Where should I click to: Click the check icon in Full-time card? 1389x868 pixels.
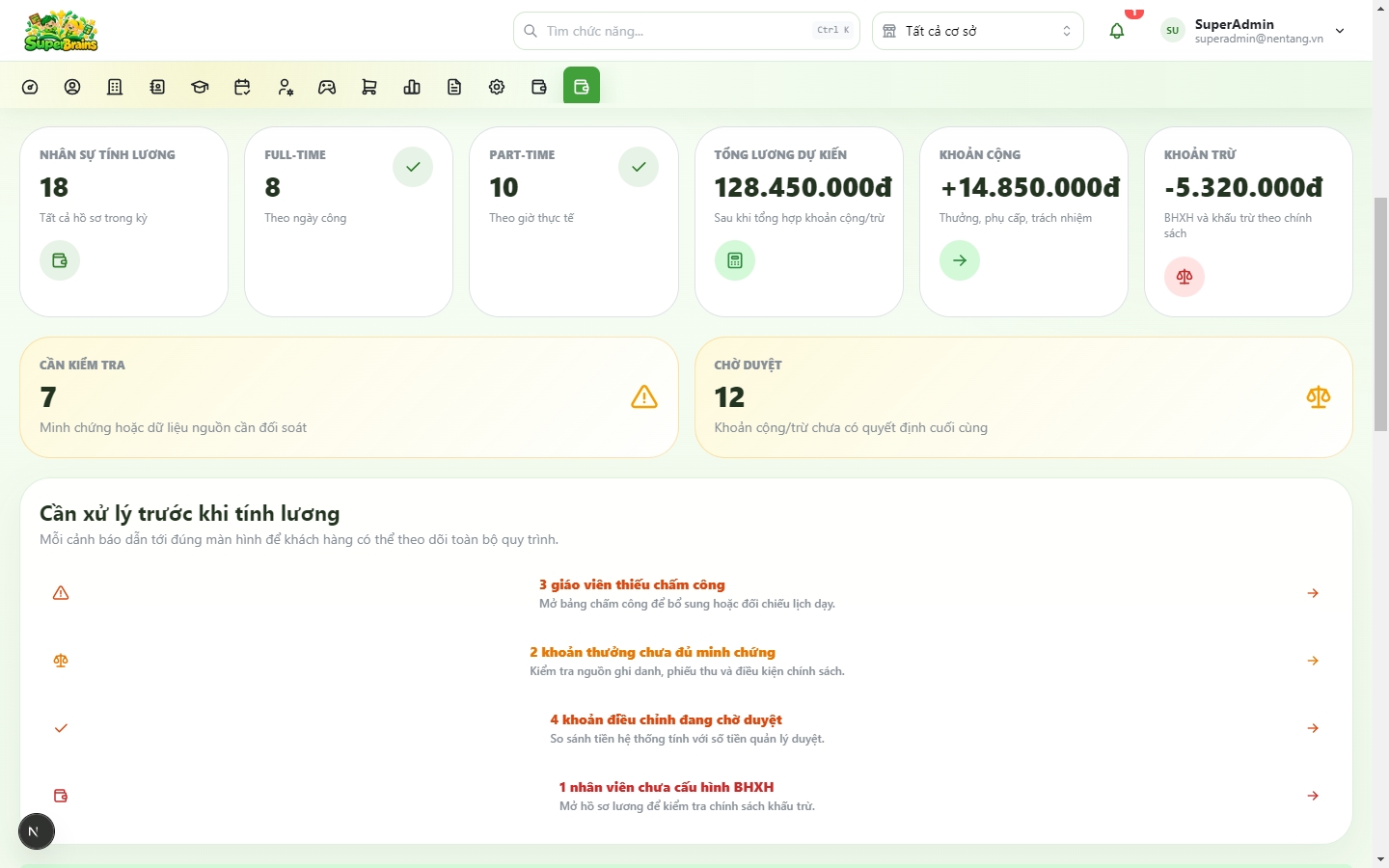coord(413,167)
